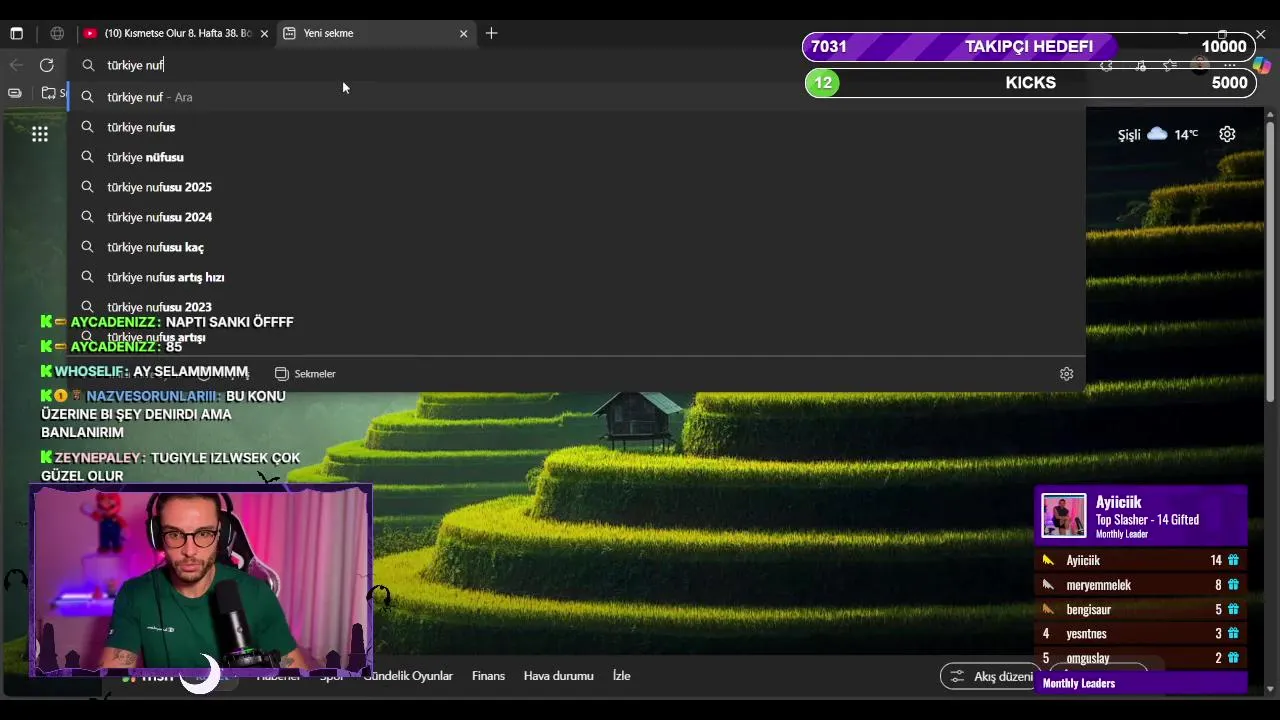The image size is (1280, 720).
Task: Click the Sekmeler button under the suggestions
Action: (305, 373)
